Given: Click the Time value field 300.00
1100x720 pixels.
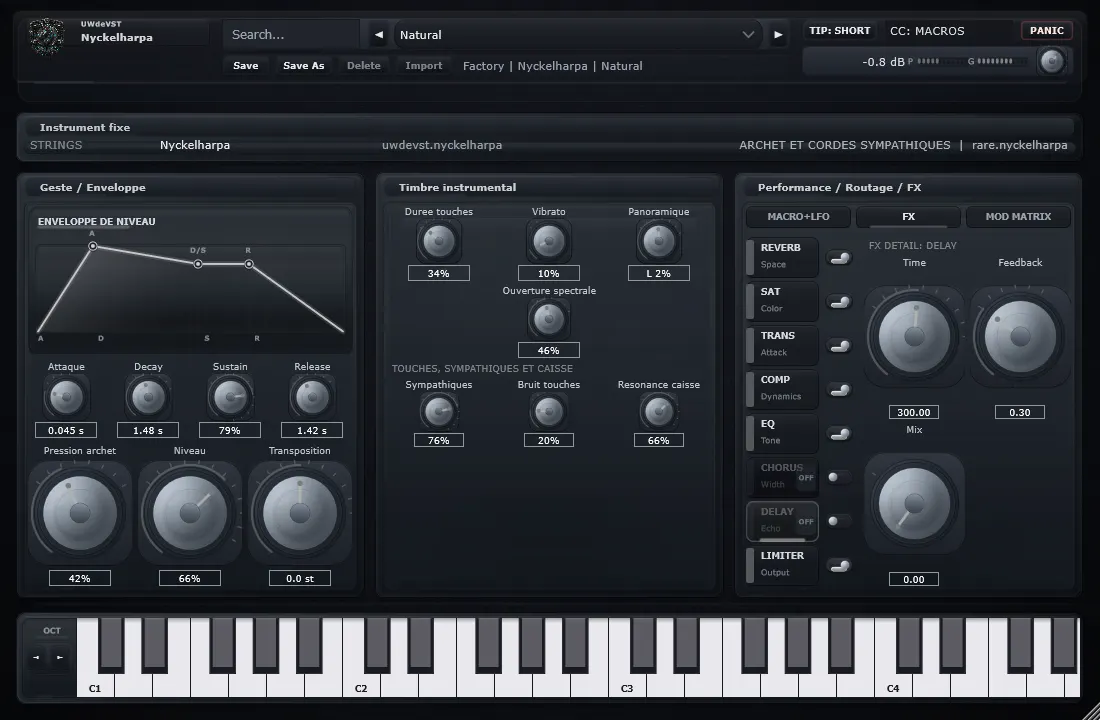Looking at the screenshot, I should (x=913, y=412).
